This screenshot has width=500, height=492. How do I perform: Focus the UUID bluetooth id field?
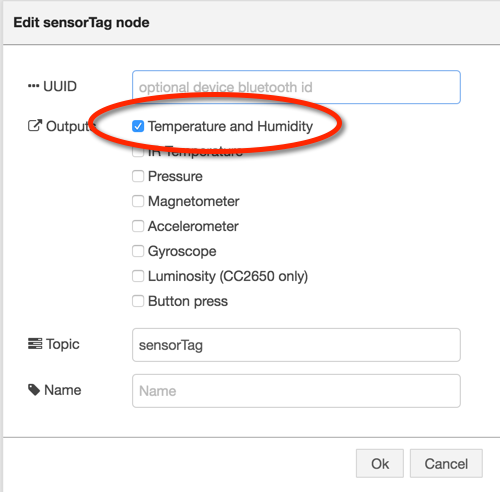click(296, 87)
